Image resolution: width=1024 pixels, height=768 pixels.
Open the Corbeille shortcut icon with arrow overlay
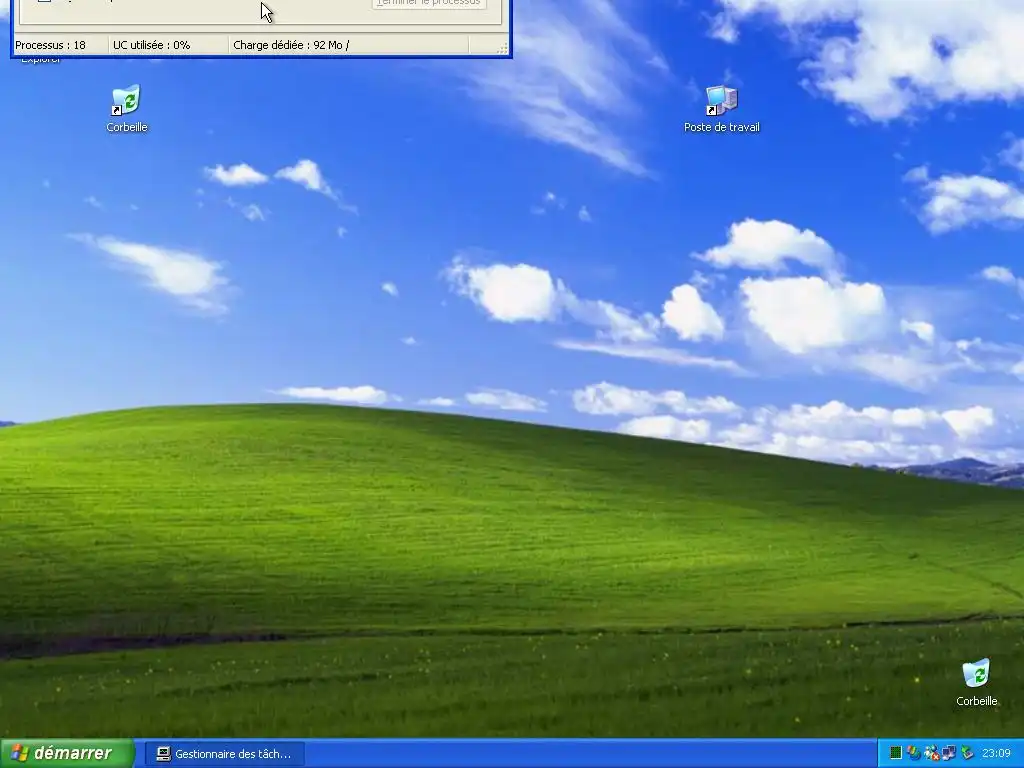127,109
